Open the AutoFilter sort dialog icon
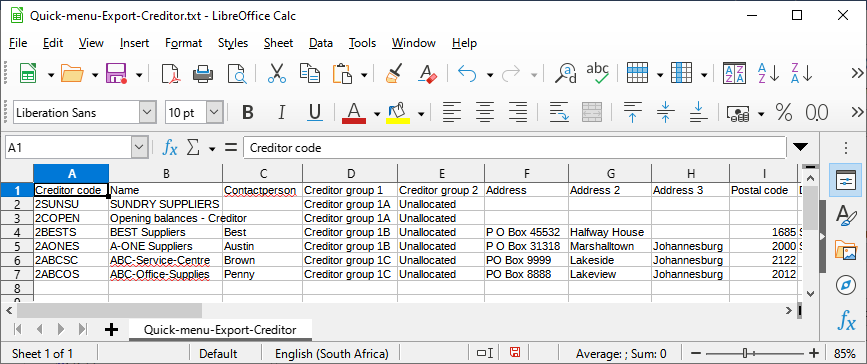This screenshot has width=867, height=364. 735,74
